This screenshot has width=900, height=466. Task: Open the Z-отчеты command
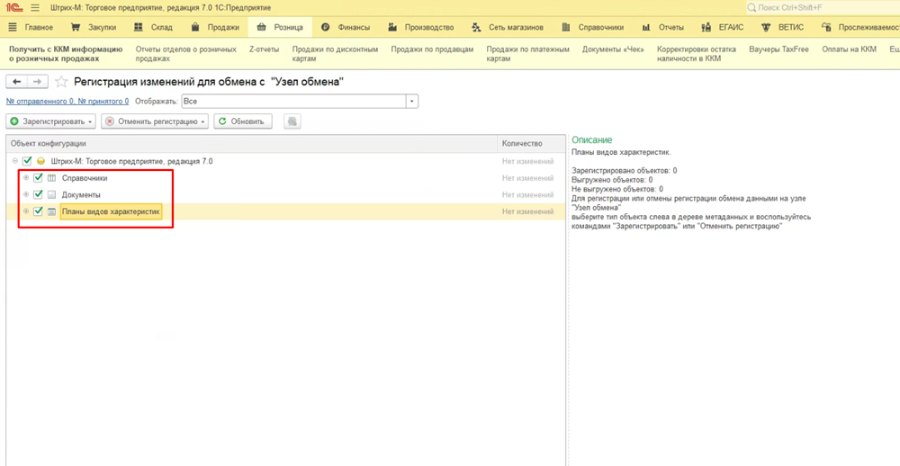click(264, 49)
